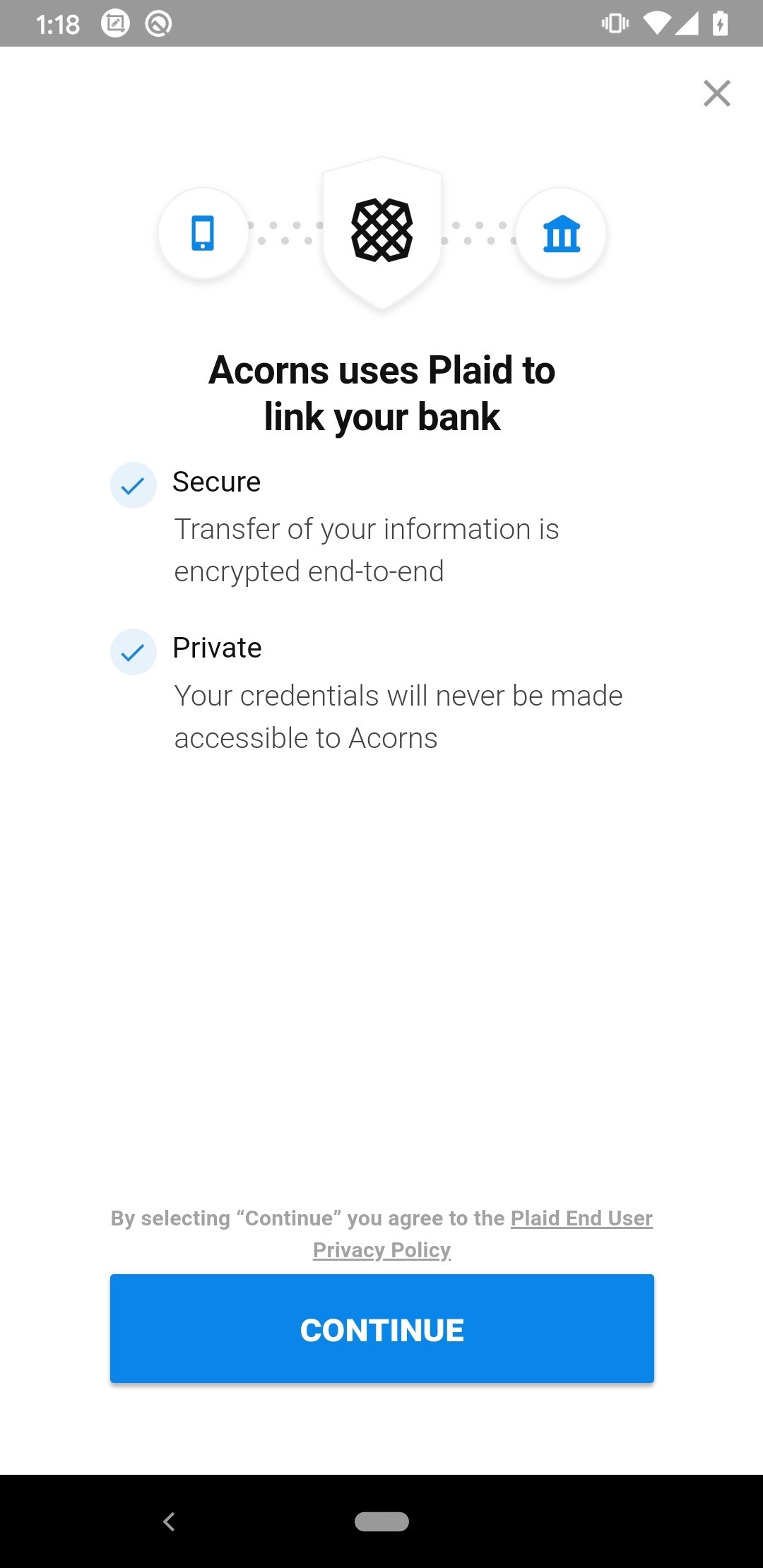Tap the 1:18 clock in status bar
The width and height of the screenshot is (763, 1568).
(x=58, y=25)
